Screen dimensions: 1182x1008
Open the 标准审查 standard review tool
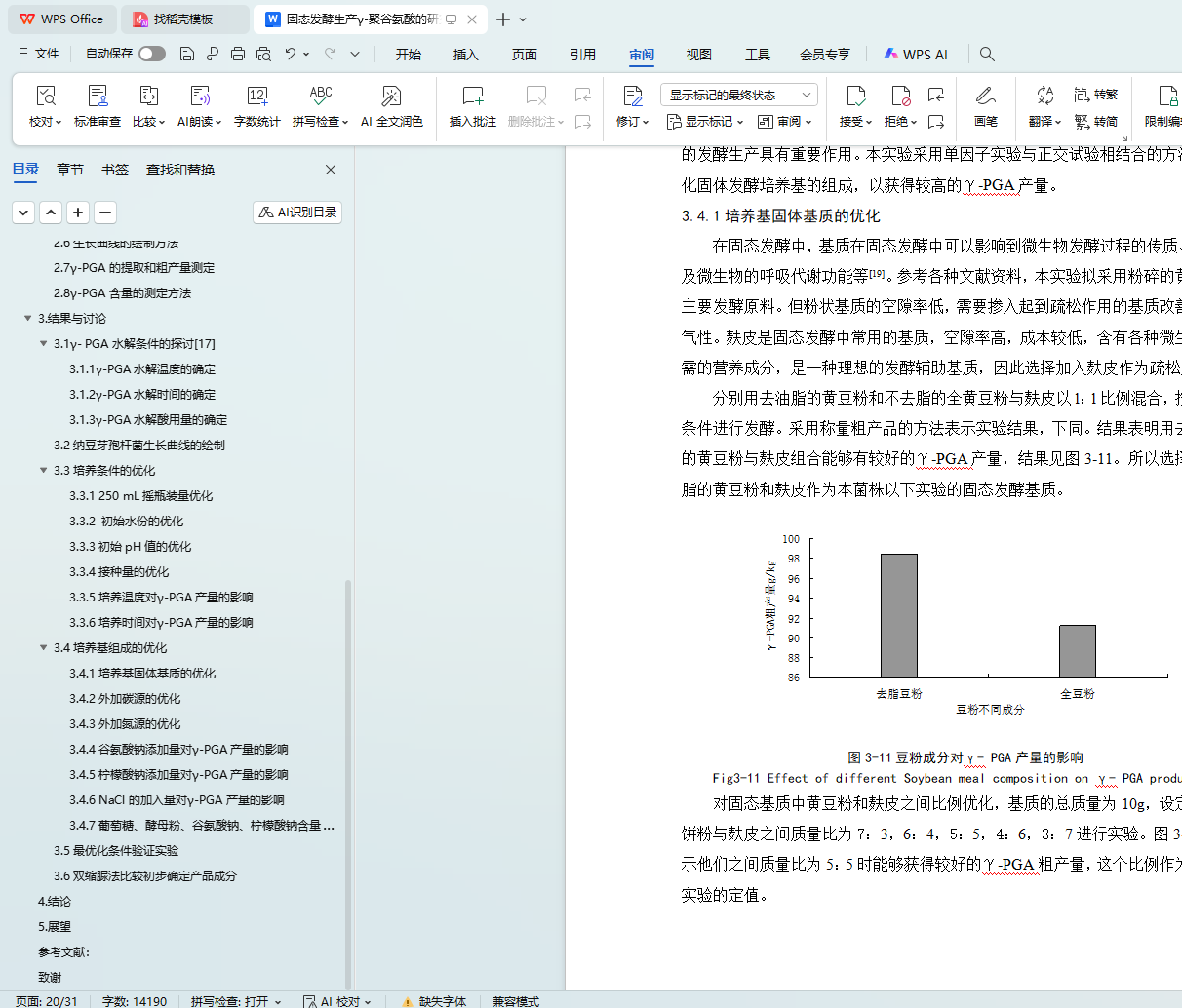(98, 97)
